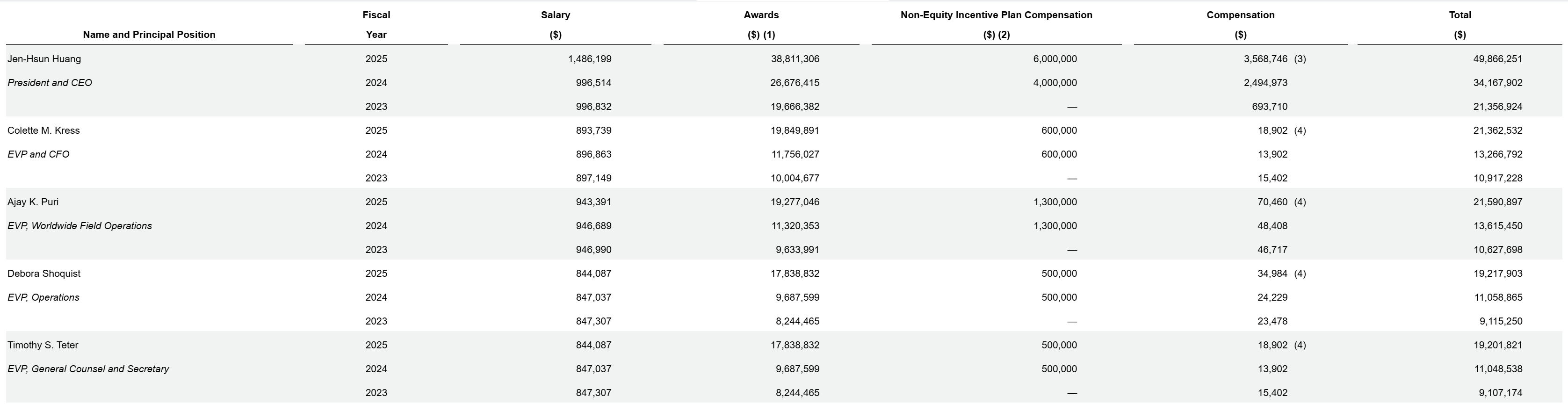Open footnote (4) next to Kress's 18,902
The image size is (1568, 404).
(x=1300, y=130)
